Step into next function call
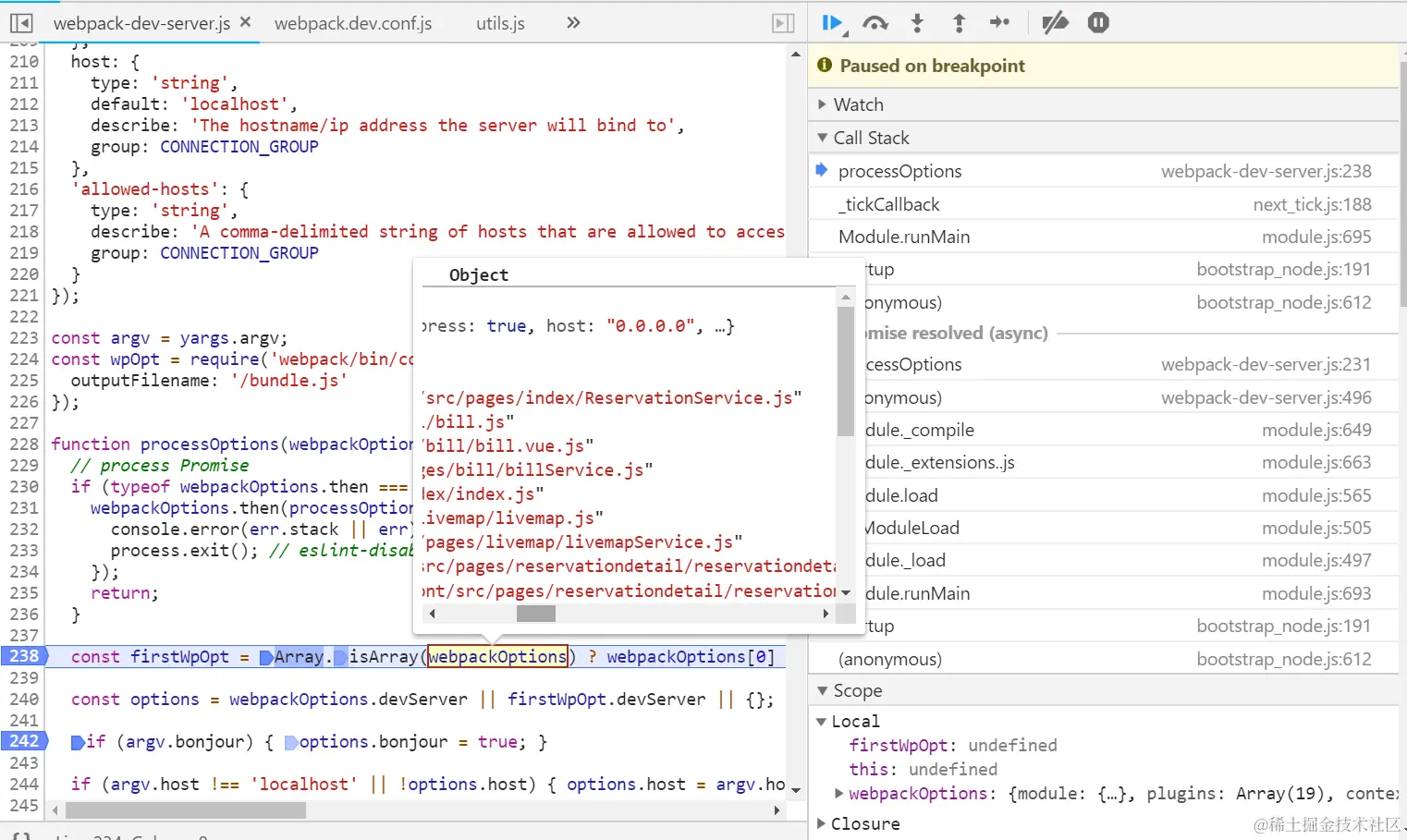 (917, 23)
